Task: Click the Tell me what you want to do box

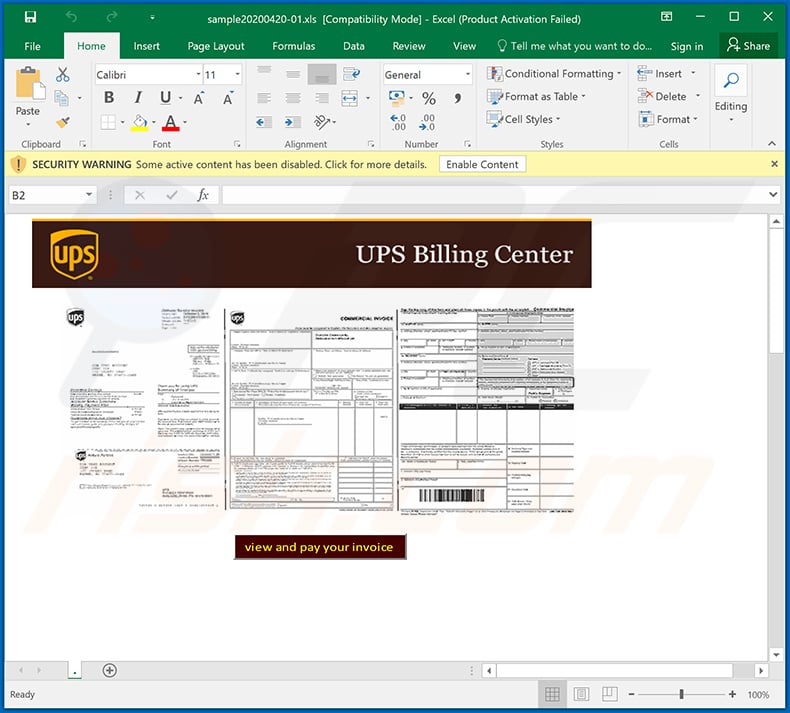Action: click(x=574, y=46)
